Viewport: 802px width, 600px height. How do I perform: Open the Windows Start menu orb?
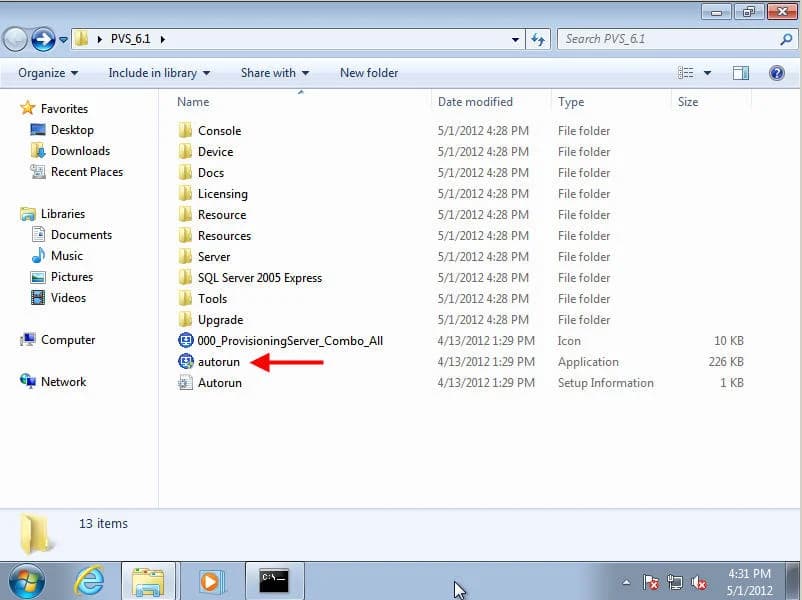click(26, 581)
